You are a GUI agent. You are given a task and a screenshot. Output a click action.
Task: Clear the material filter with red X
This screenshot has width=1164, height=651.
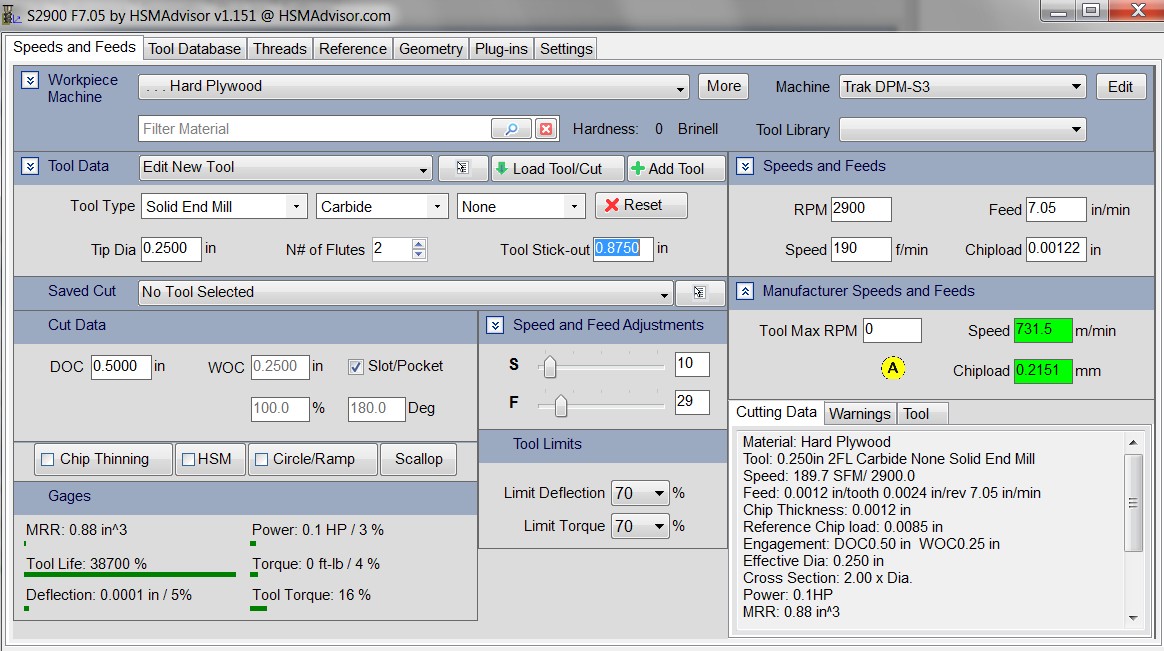pyautogui.click(x=546, y=129)
